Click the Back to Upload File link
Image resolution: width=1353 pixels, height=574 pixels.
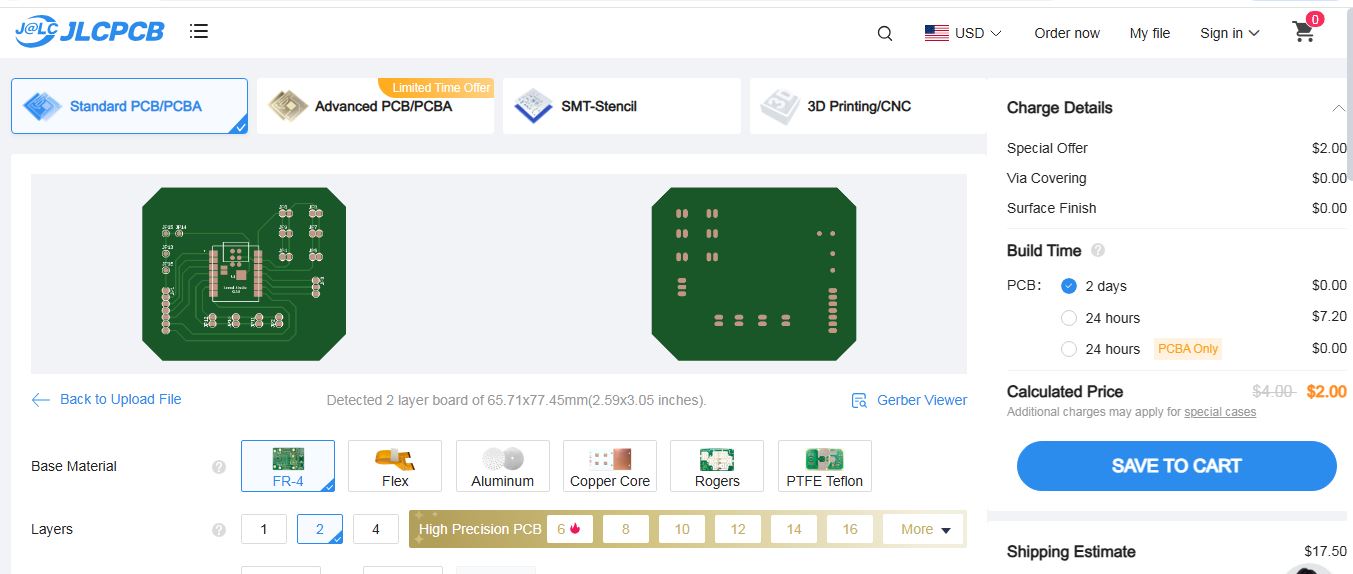[x=121, y=399]
